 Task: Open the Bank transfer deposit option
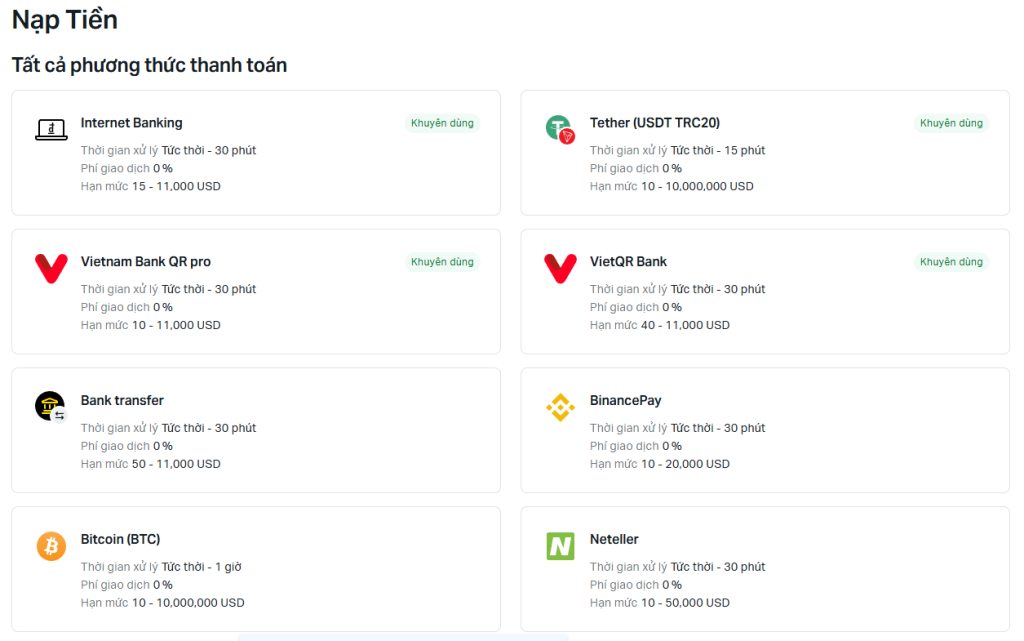coord(122,401)
